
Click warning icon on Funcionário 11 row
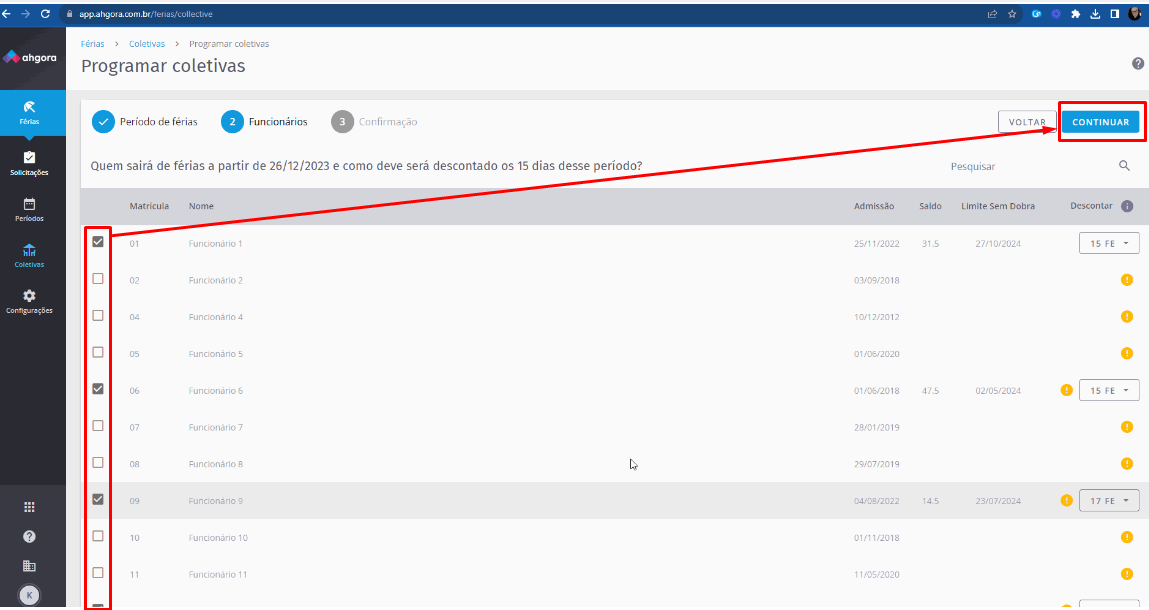point(1127,573)
